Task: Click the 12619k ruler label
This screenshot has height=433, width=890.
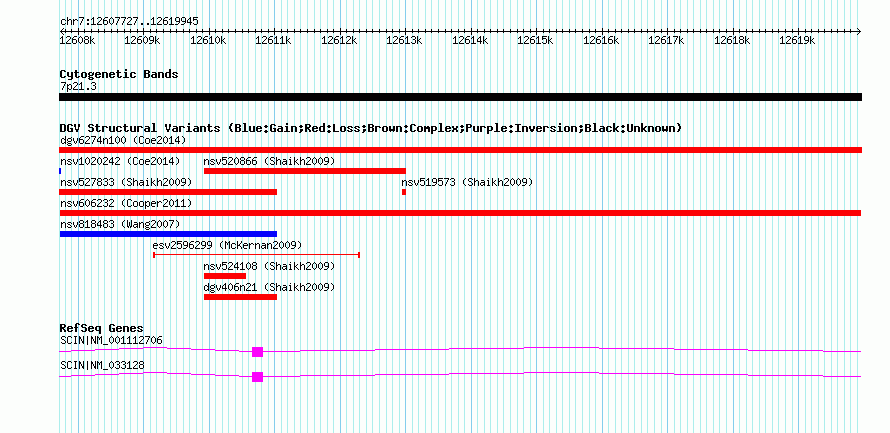Action: 797,40
